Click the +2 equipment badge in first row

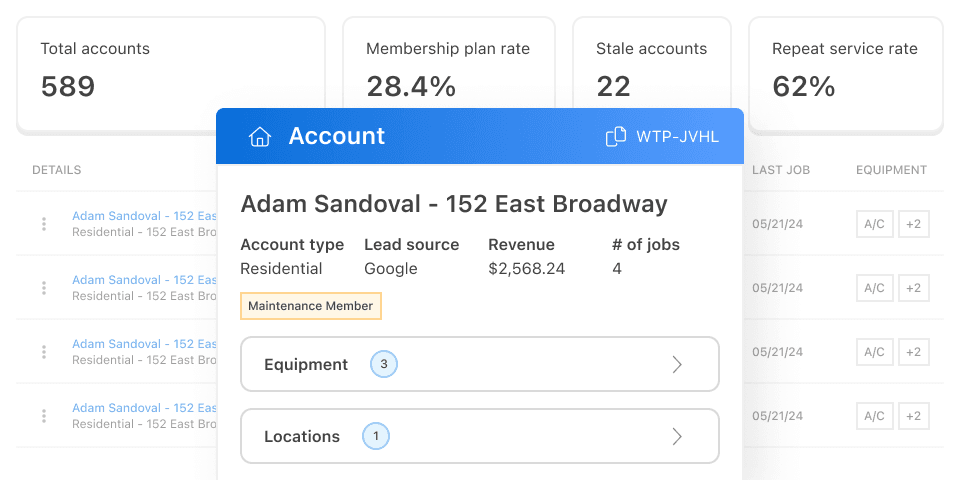[x=913, y=224]
